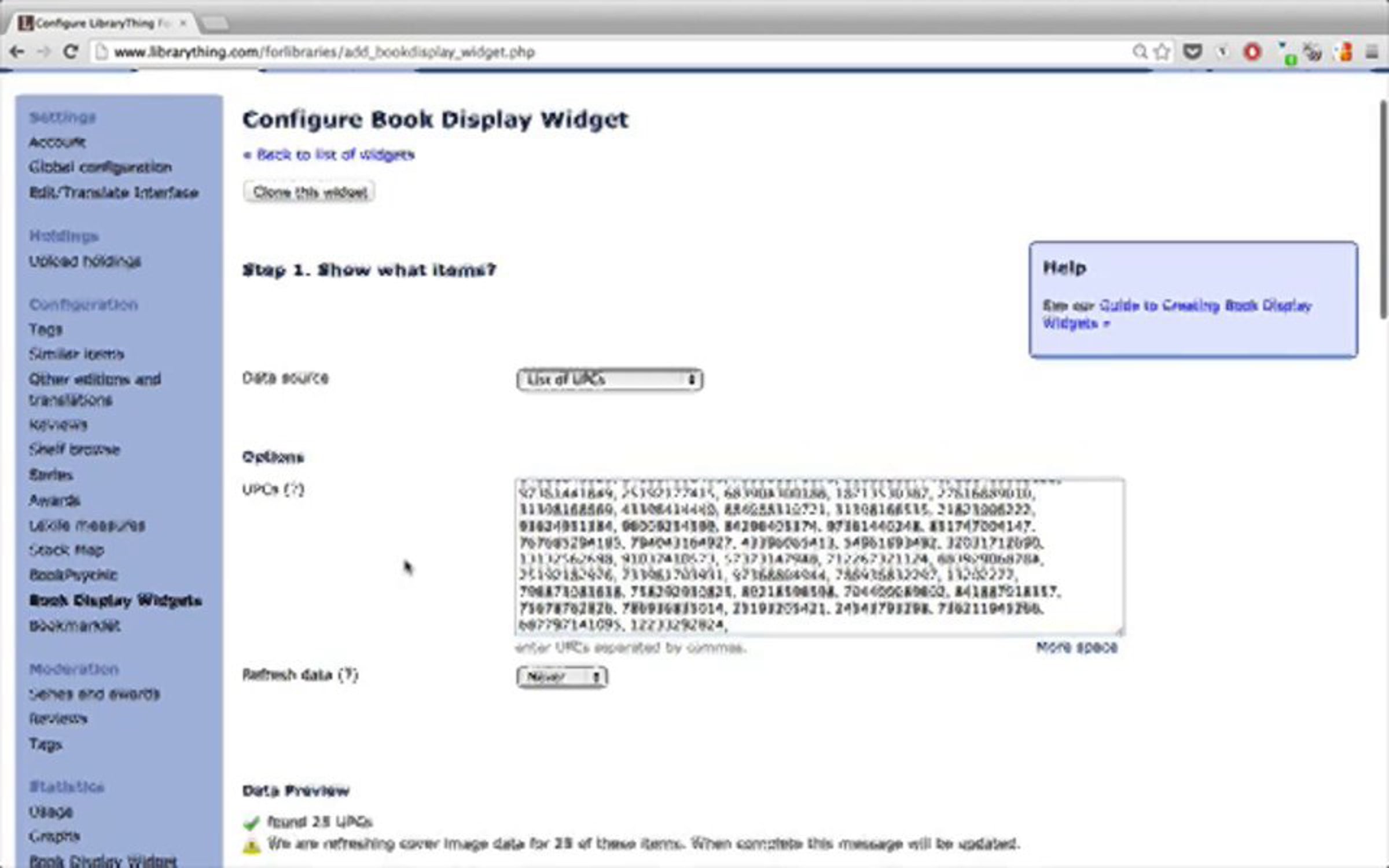This screenshot has width=1389, height=868.
Task: Open Usage under Statistics
Action: coord(51,812)
